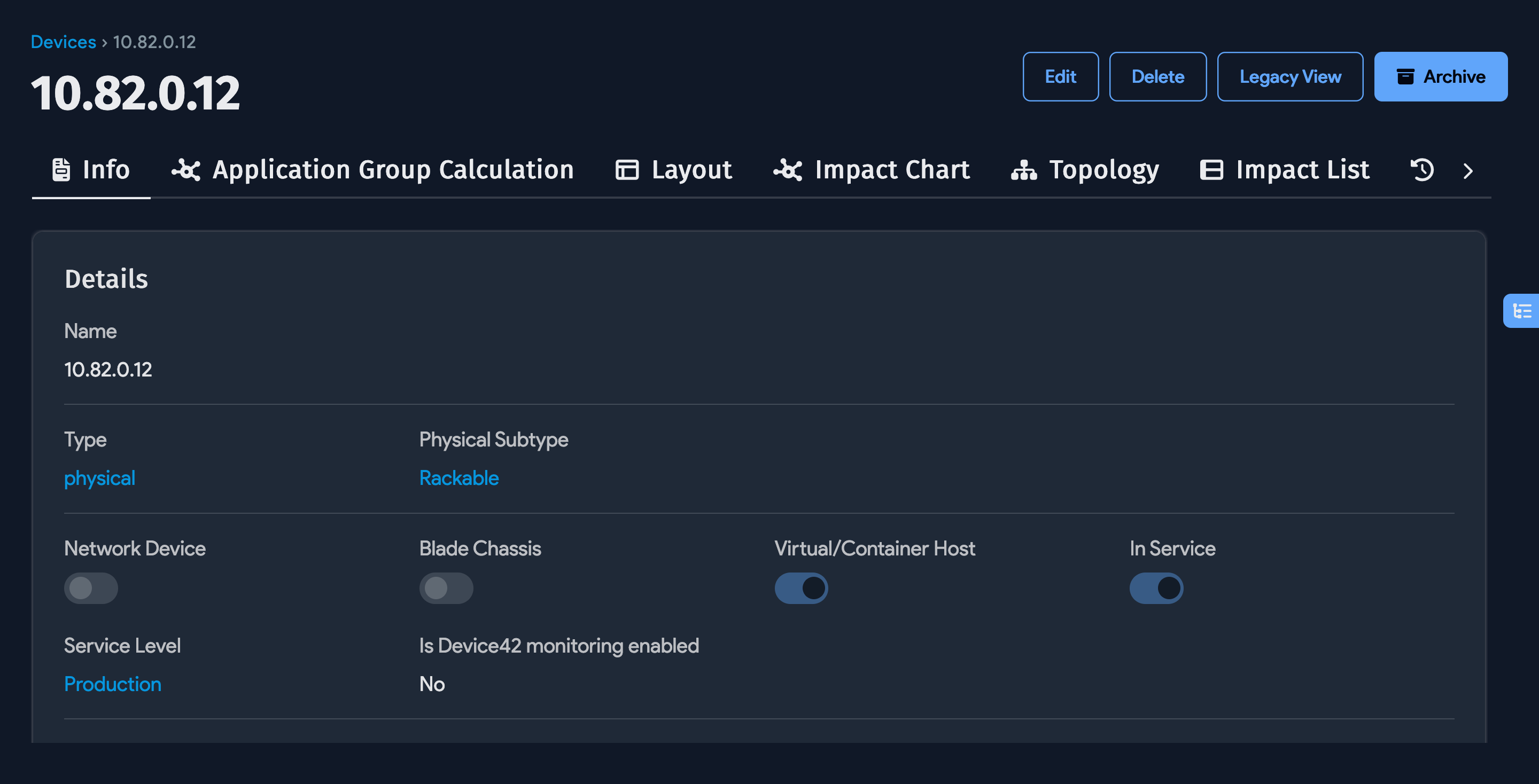Enable the Blade Chassis toggle

click(446, 588)
